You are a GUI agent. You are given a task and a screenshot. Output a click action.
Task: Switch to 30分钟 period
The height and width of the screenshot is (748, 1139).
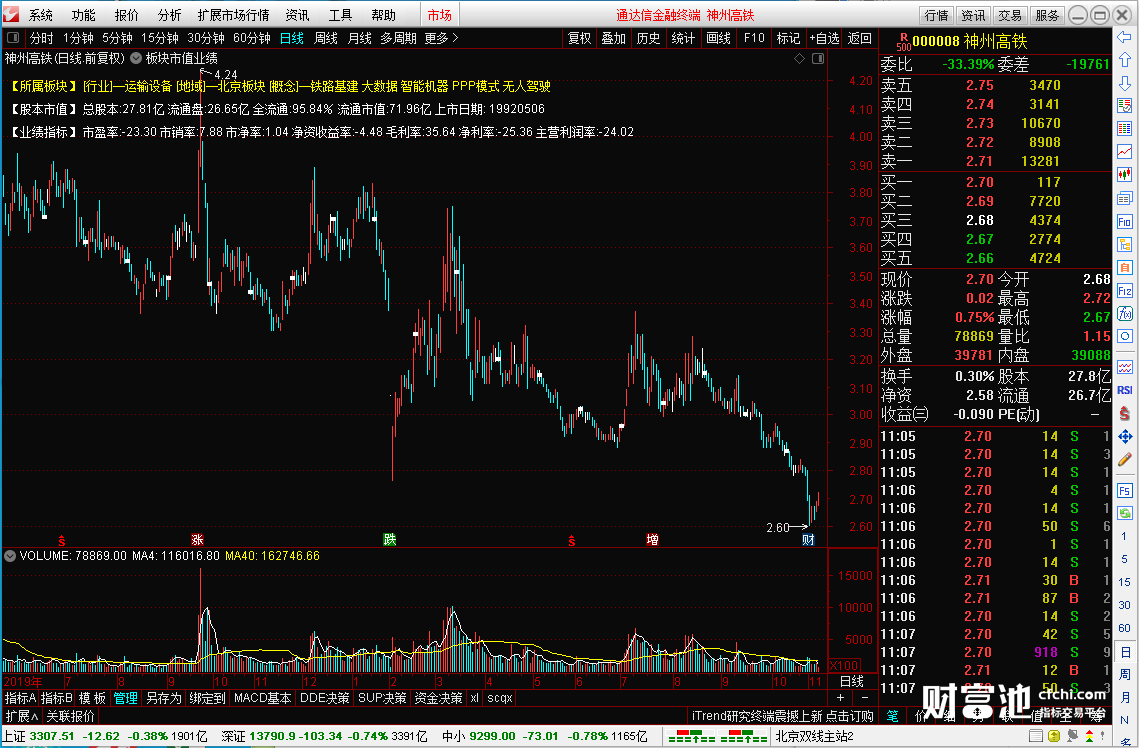pos(206,38)
